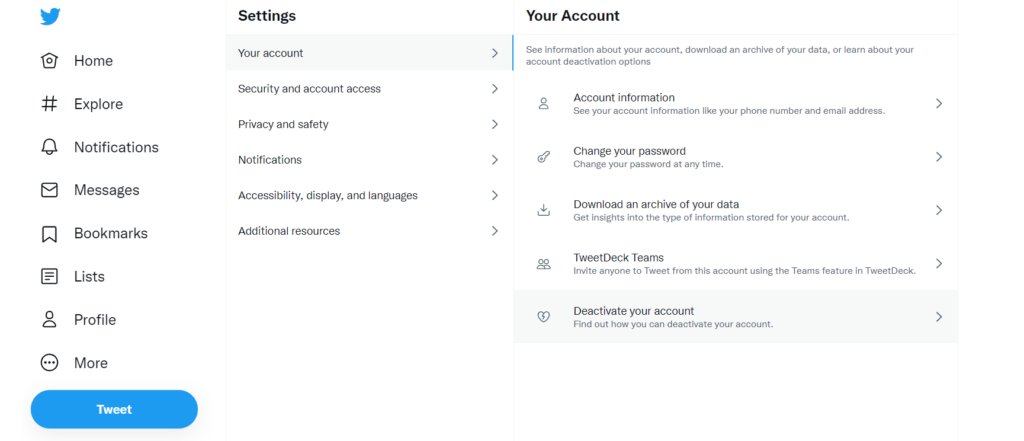
Task: Open Bookmarks using the bookmark icon
Action: pos(49,233)
